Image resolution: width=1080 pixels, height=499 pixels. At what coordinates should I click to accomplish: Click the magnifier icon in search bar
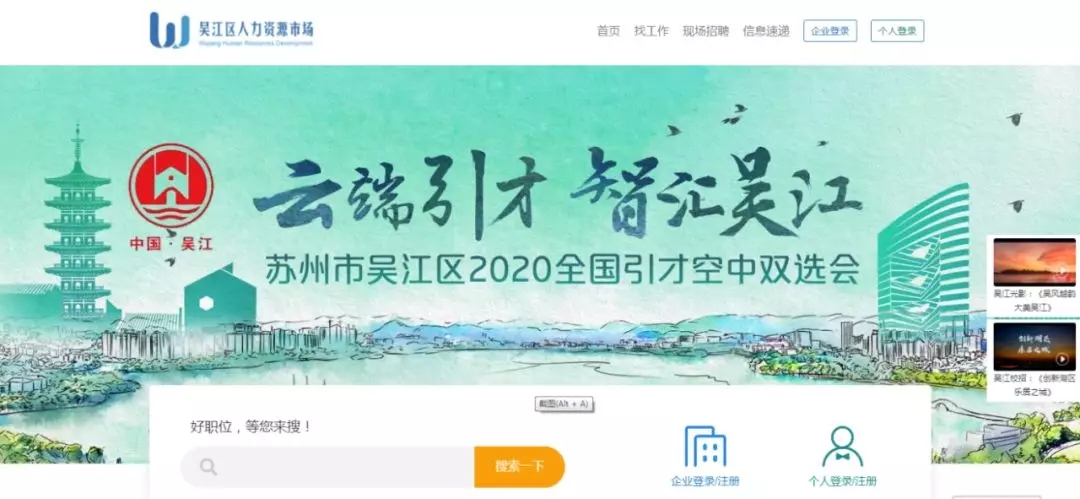coord(208,467)
